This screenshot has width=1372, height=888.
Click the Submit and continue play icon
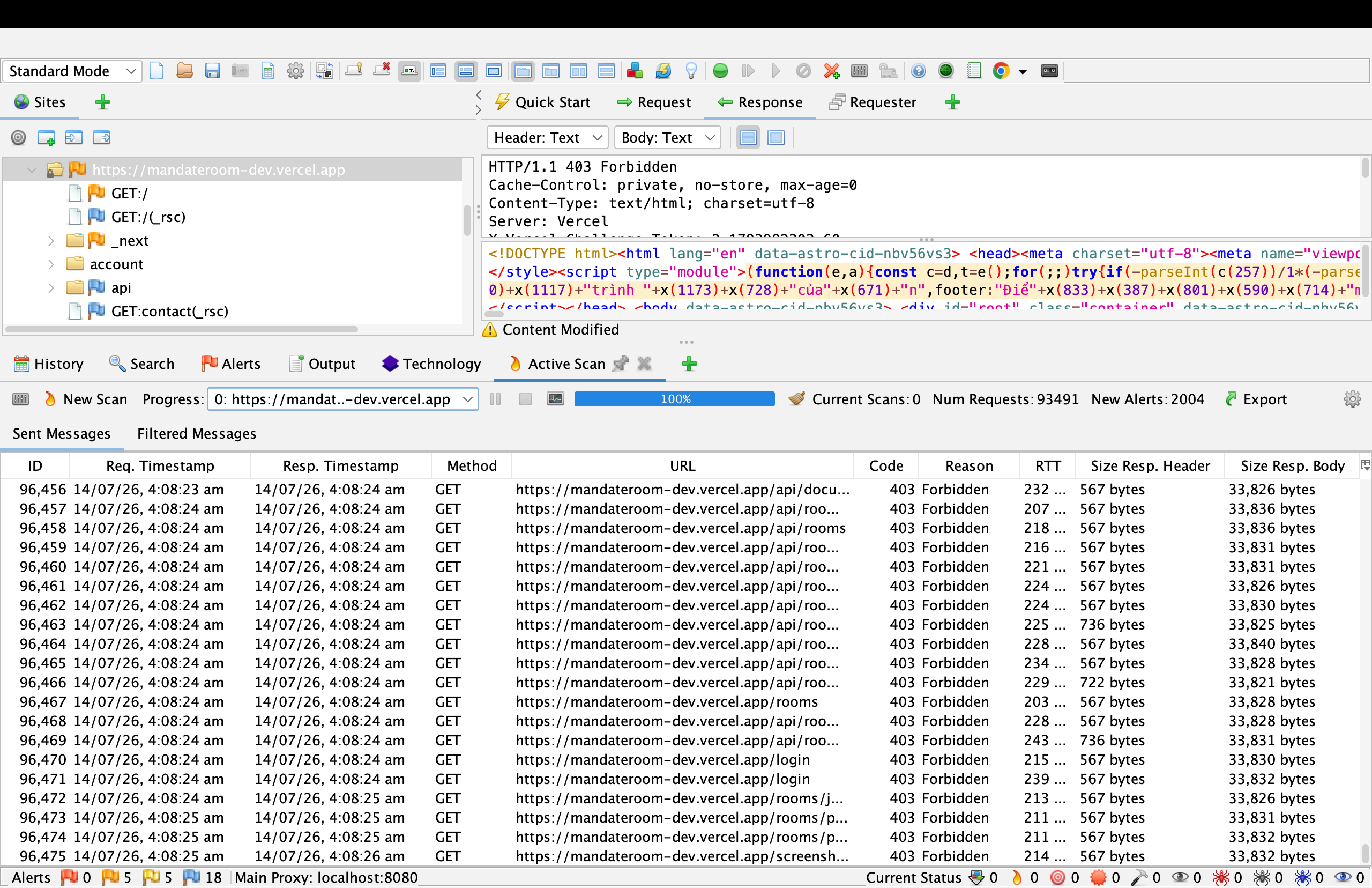(776, 71)
